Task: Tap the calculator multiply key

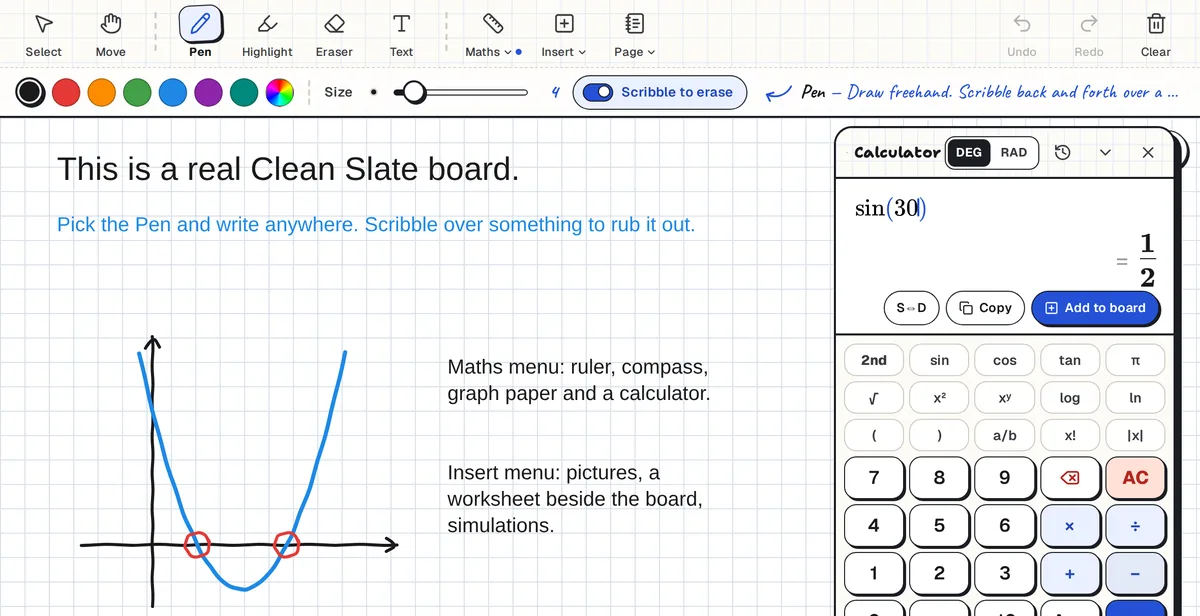Action: pos(1069,526)
